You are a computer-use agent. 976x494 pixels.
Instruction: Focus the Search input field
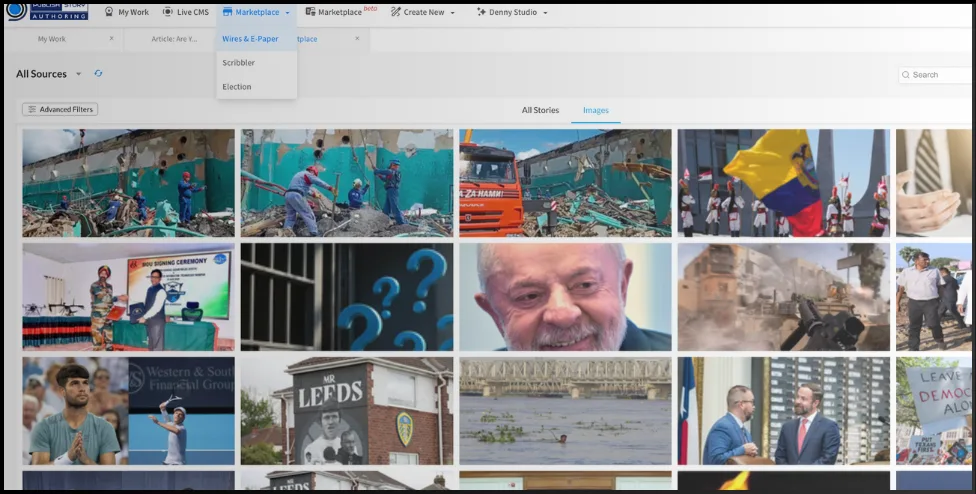point(937,75)
